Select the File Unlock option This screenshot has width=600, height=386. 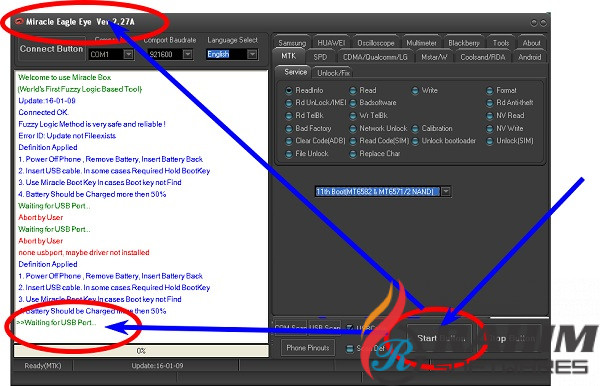(x=289, y=153)
